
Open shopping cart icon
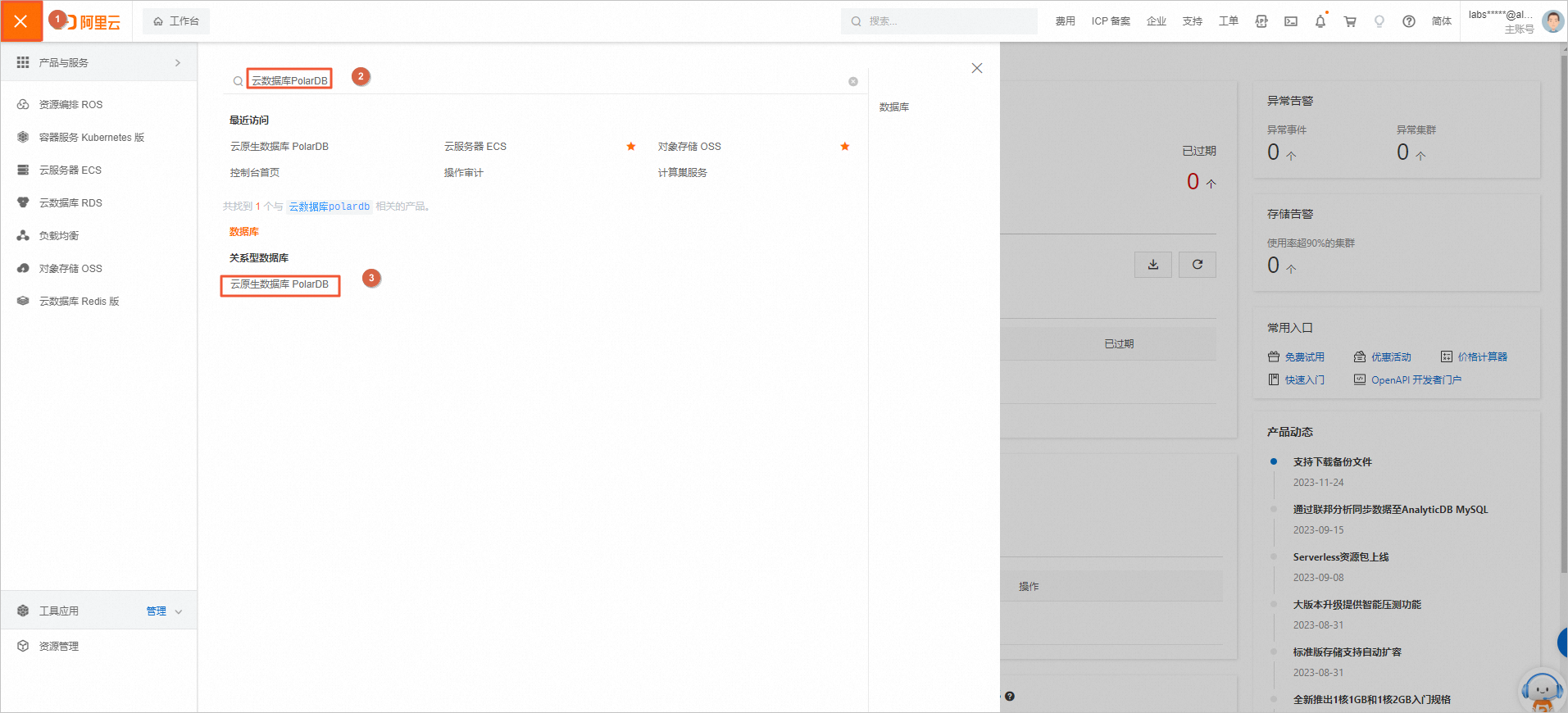(x=1350, y=21)
